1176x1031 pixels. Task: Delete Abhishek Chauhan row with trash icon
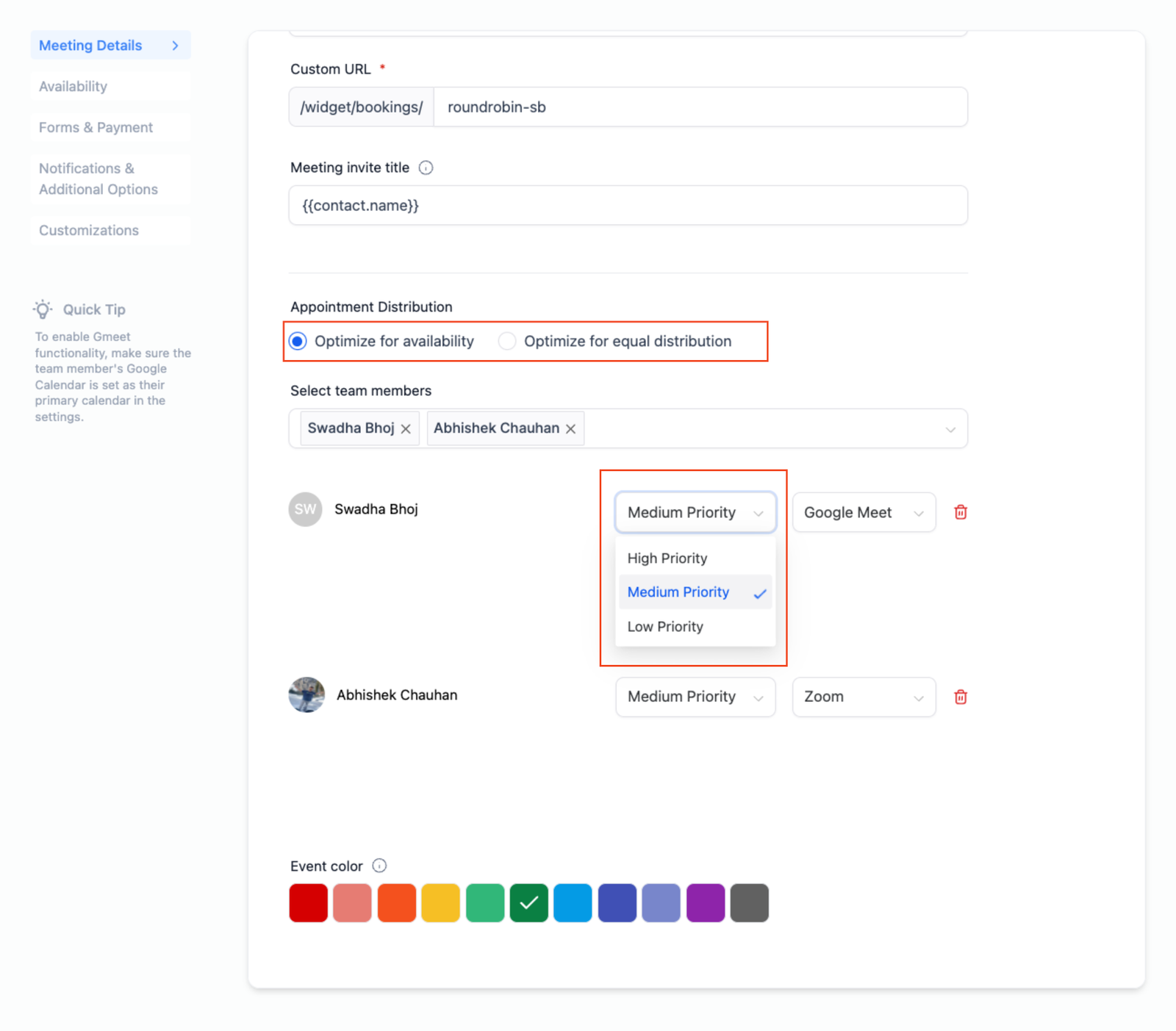(x=960, y=697)
